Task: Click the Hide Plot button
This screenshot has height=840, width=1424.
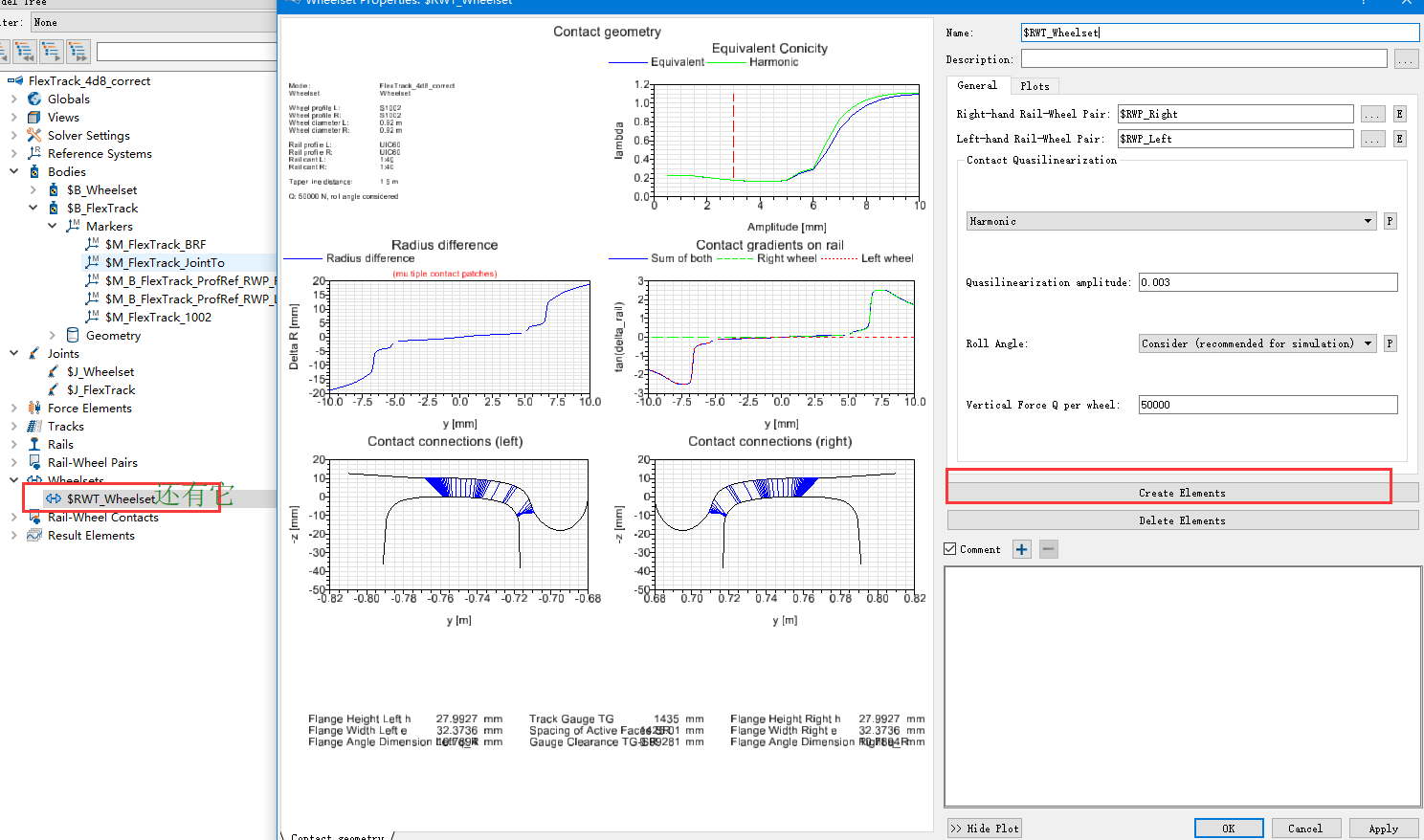Action: tap(985, 829)
